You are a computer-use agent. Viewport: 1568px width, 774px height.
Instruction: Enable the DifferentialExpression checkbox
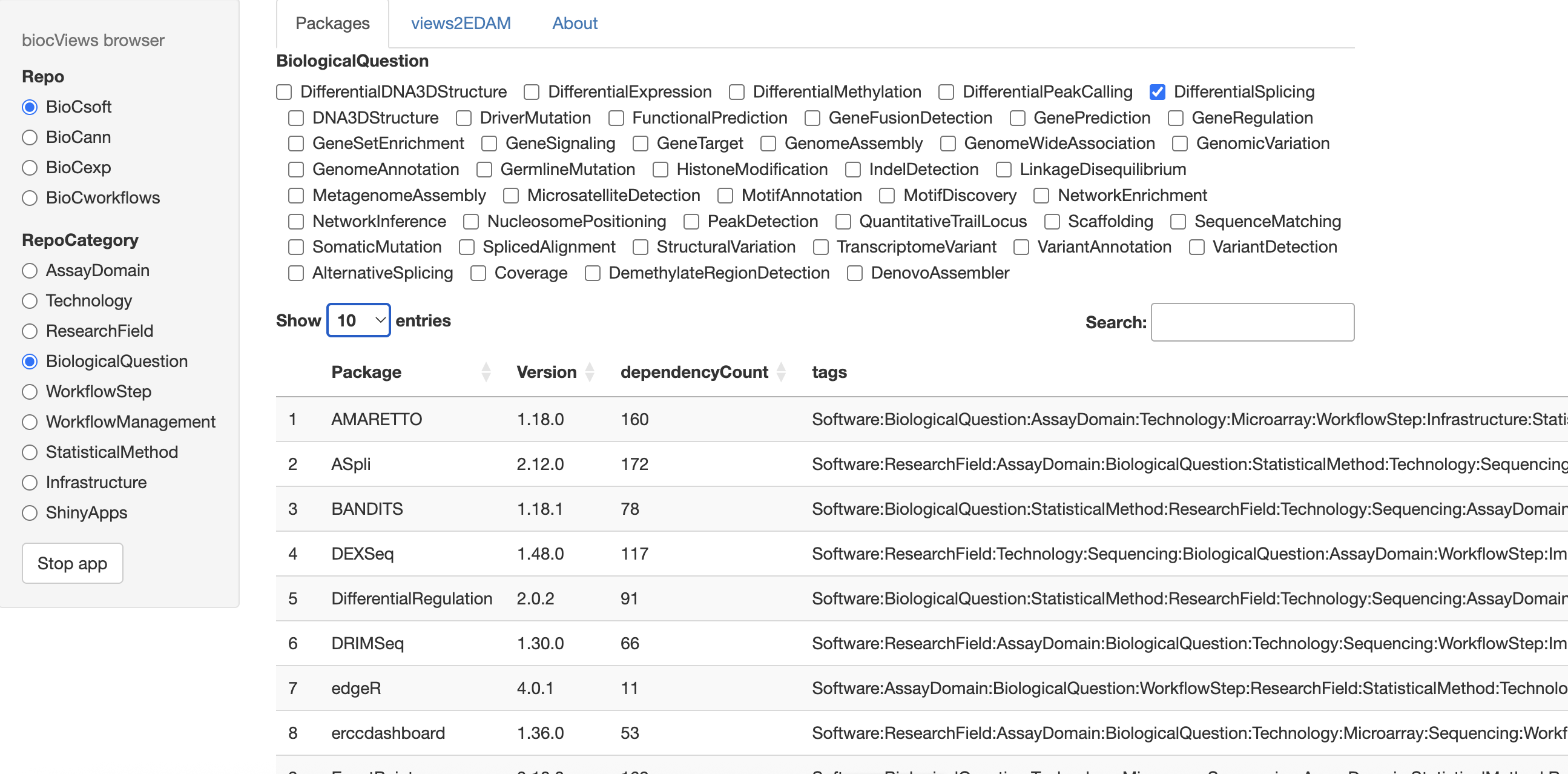click(x=532, y=92)
